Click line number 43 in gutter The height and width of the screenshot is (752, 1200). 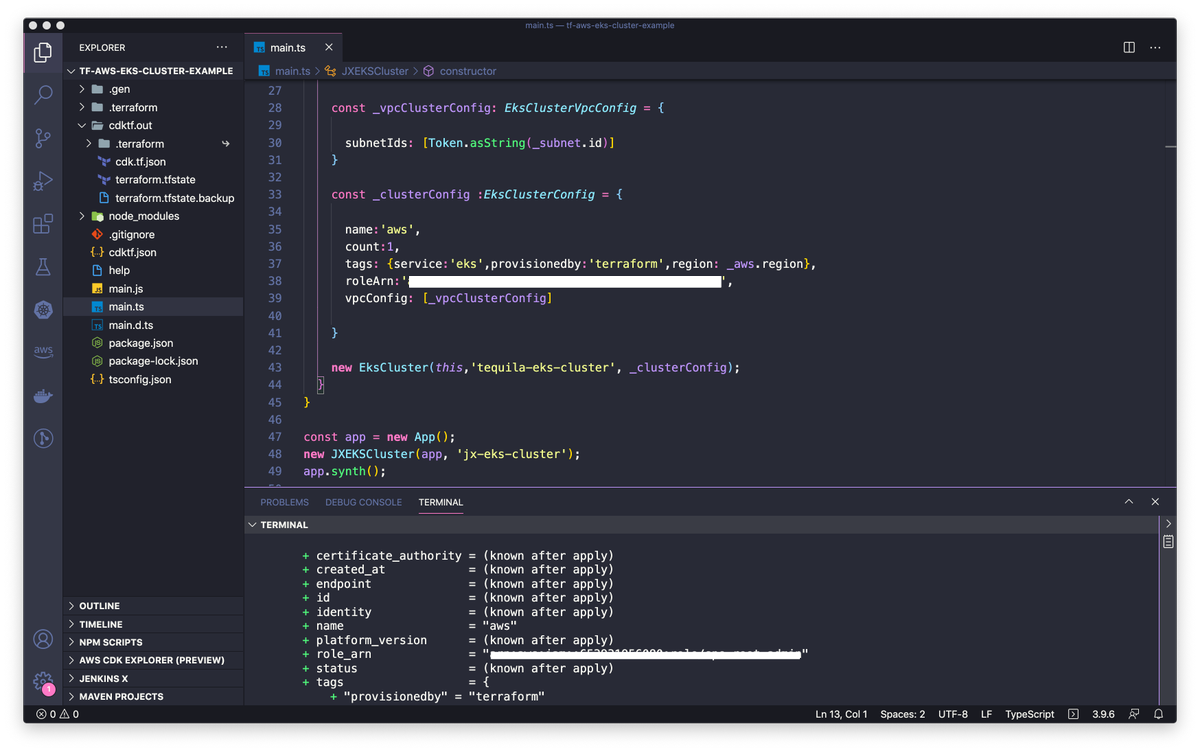(275, 367)
